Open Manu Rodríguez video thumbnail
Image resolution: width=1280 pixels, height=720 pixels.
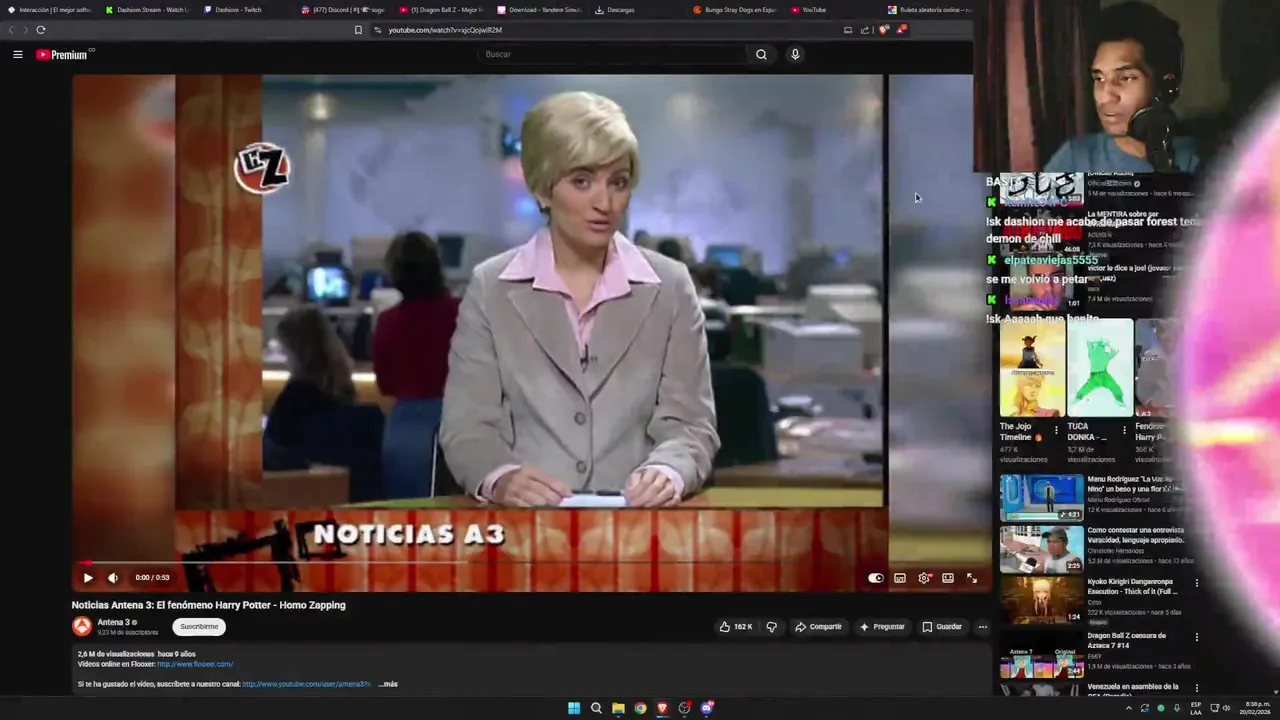[1042, 497]
